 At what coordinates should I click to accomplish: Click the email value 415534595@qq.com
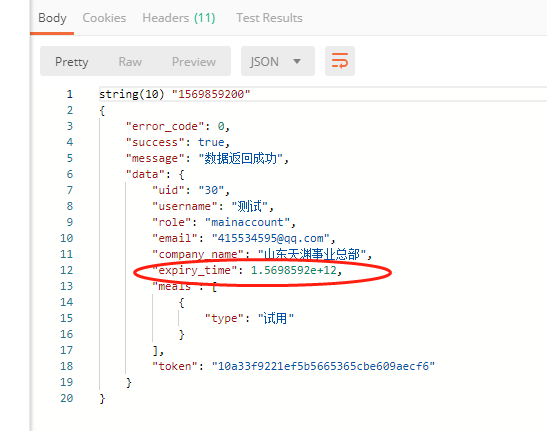tap(270, 238)
